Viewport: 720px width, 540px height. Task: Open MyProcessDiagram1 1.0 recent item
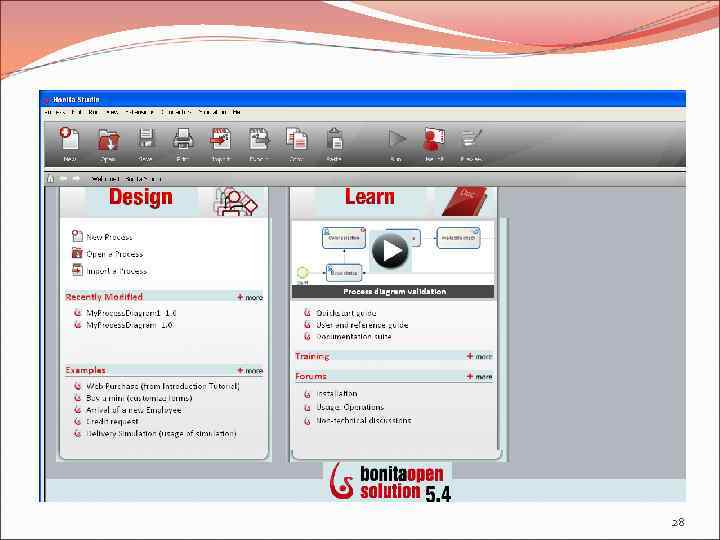click(x=131, y=313)
